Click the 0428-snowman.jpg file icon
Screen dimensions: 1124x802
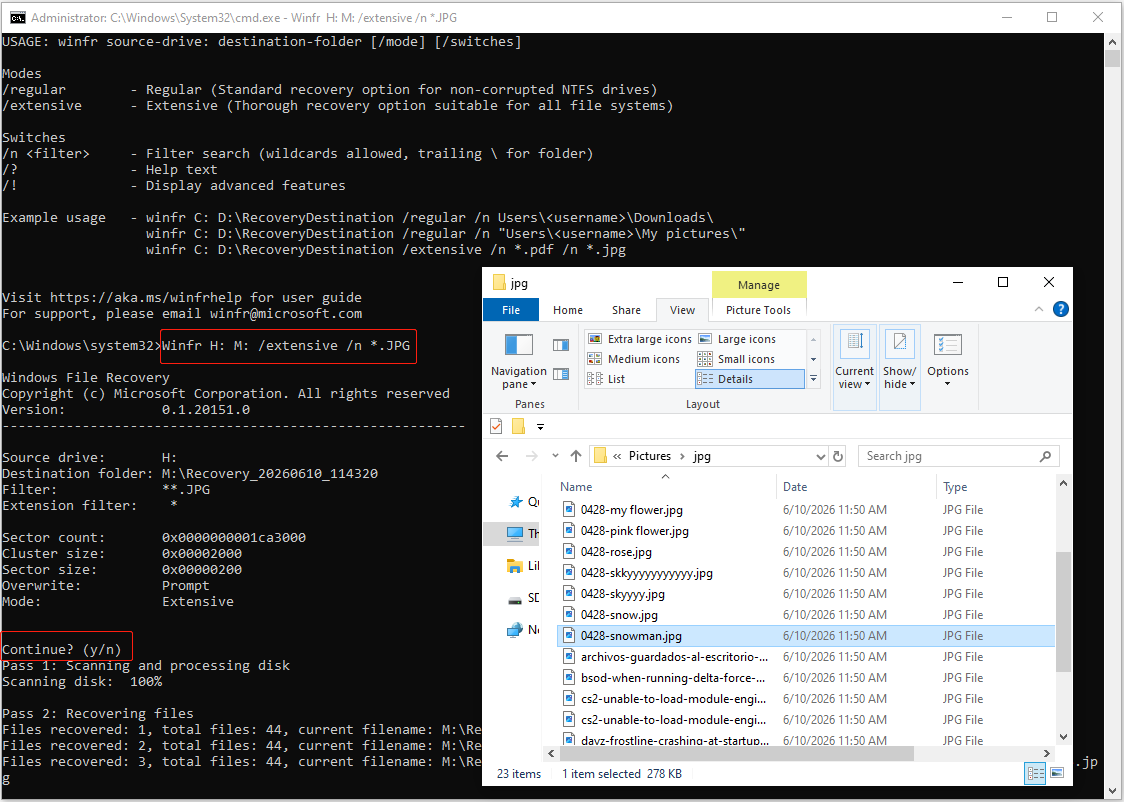click(x=569, y=636)
